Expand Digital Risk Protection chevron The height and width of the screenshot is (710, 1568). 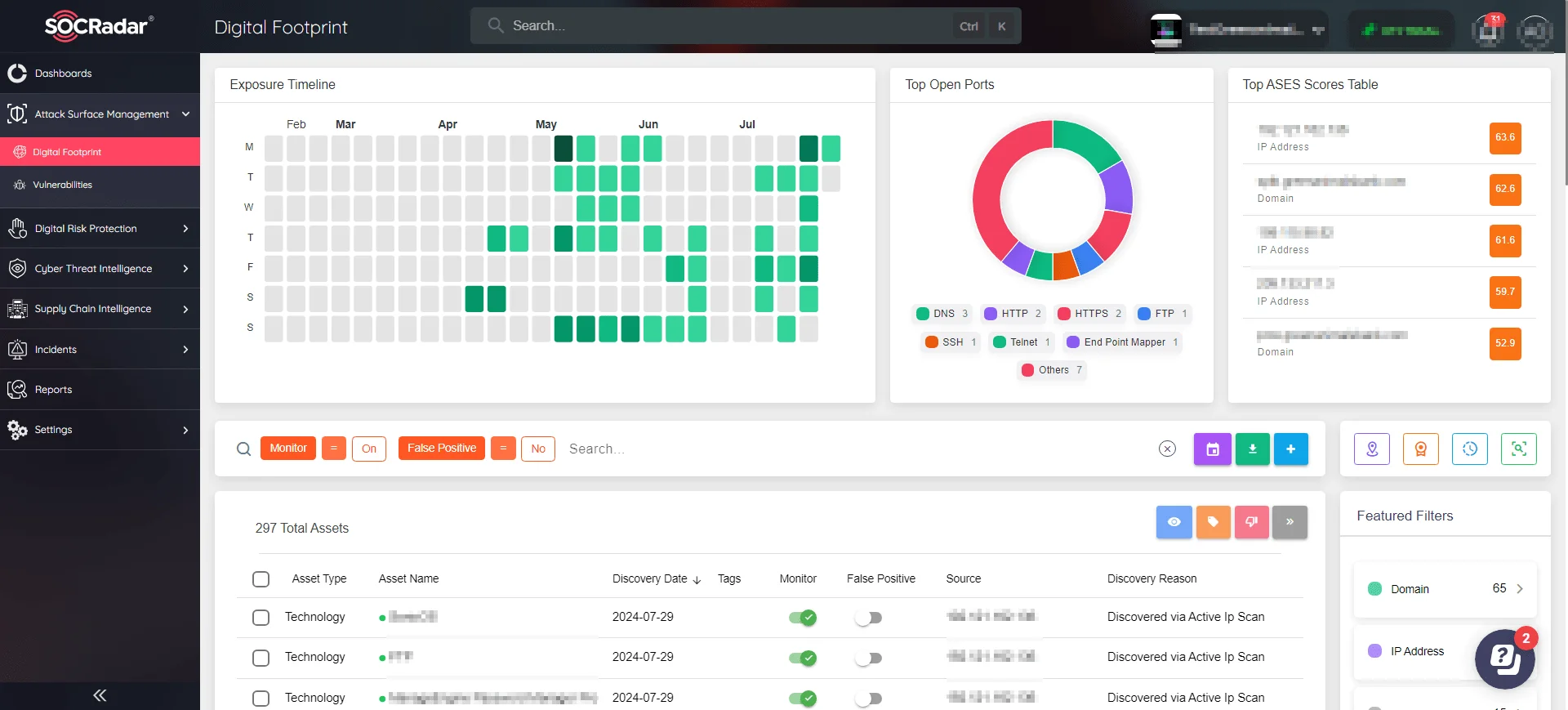(x=185, y=229)
